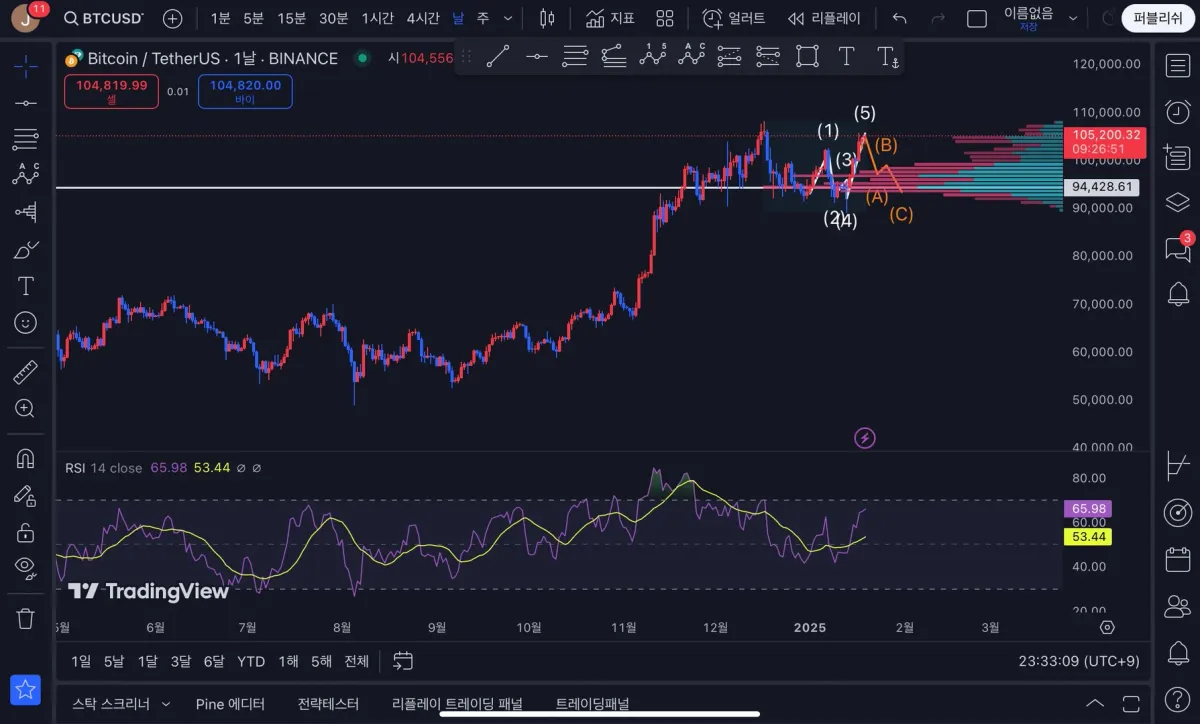Open the 트레이딩패널 tab
This screenshot has height=724, width=1200.
coord(592,704)
